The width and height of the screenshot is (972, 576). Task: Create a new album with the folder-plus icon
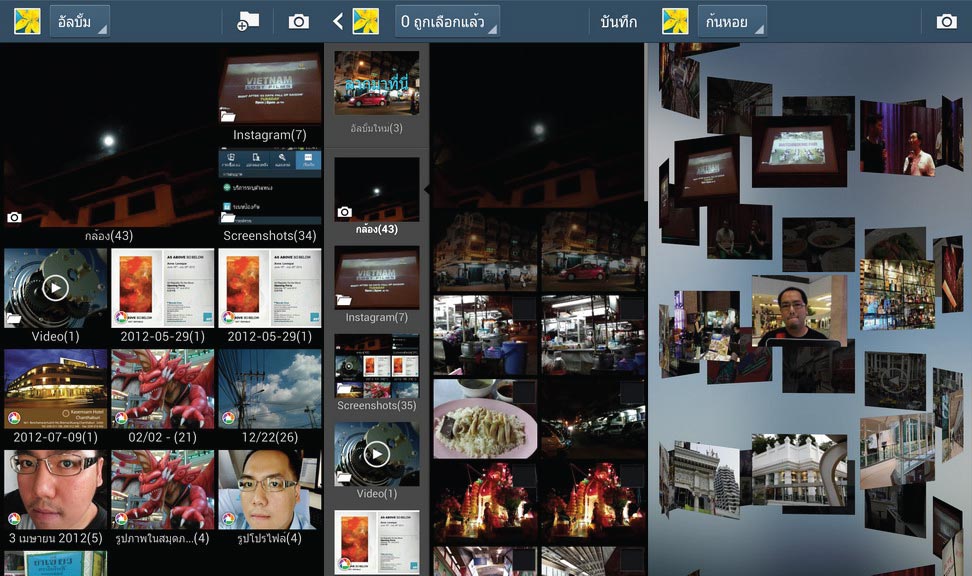[248, 22]
